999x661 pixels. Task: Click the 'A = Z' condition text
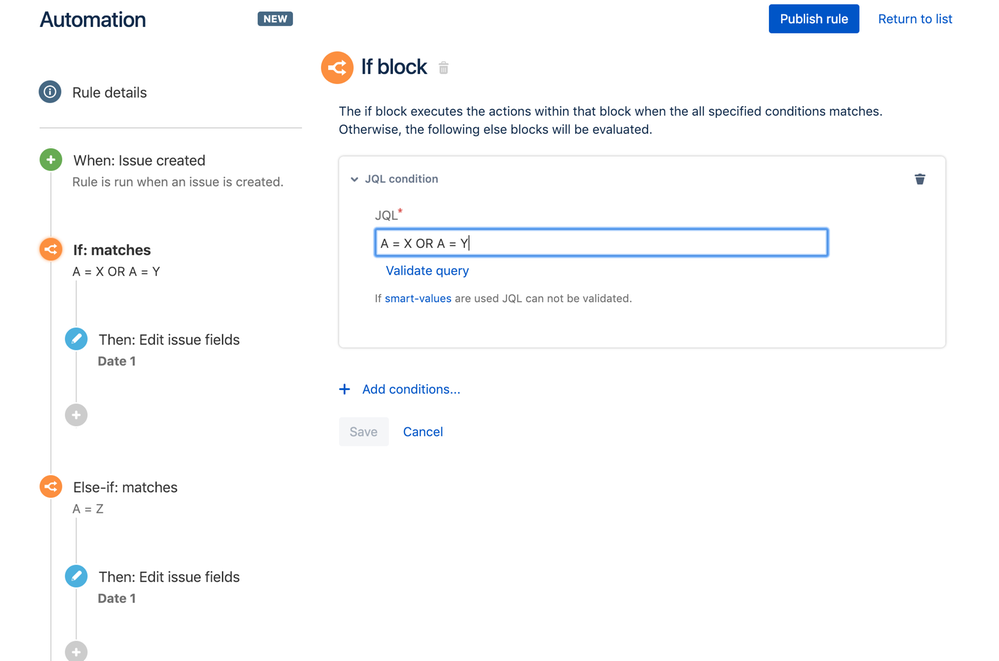(88, 509)
